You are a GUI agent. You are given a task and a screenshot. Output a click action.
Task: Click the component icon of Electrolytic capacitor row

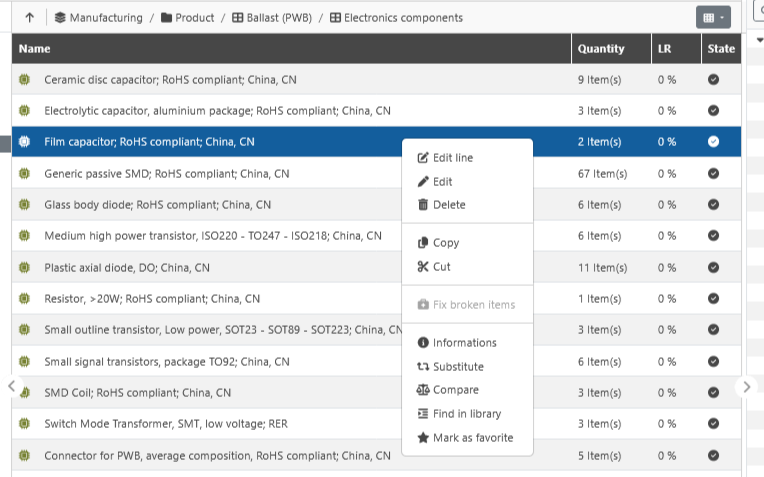(x=24, y=111)
